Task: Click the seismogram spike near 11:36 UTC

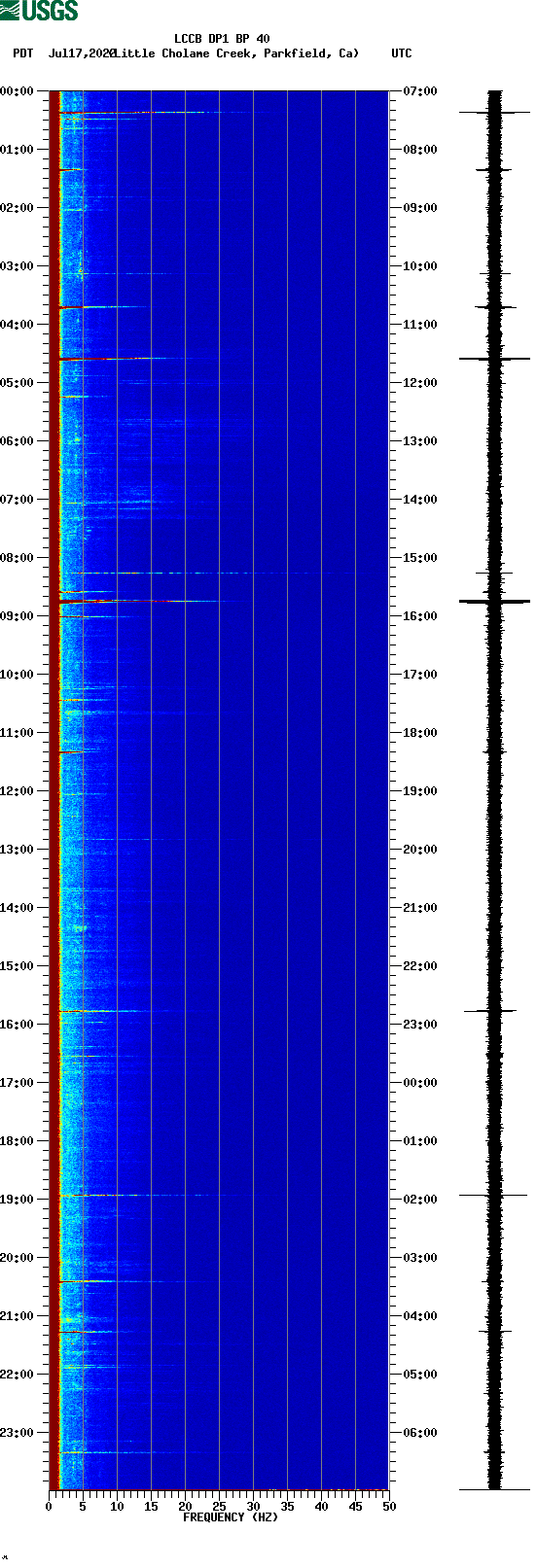Action: coord(494,359)
